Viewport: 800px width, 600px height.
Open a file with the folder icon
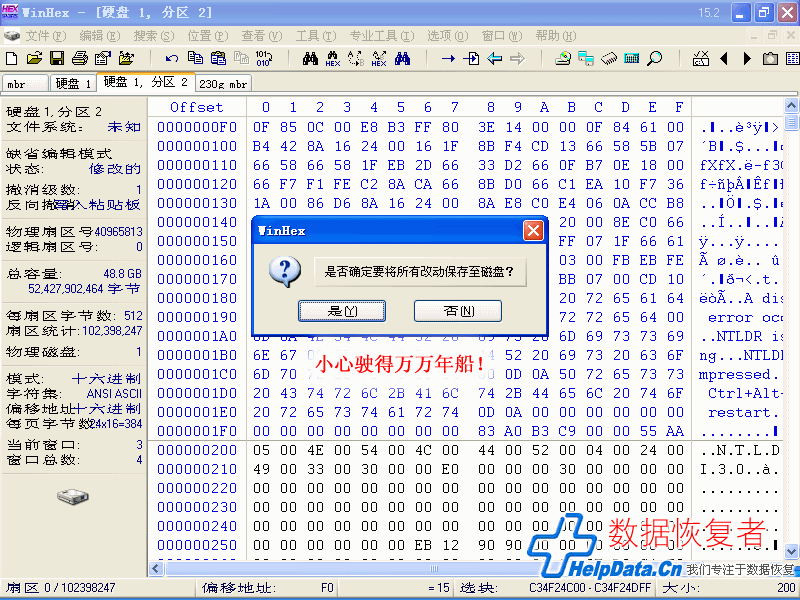(34, 58)
